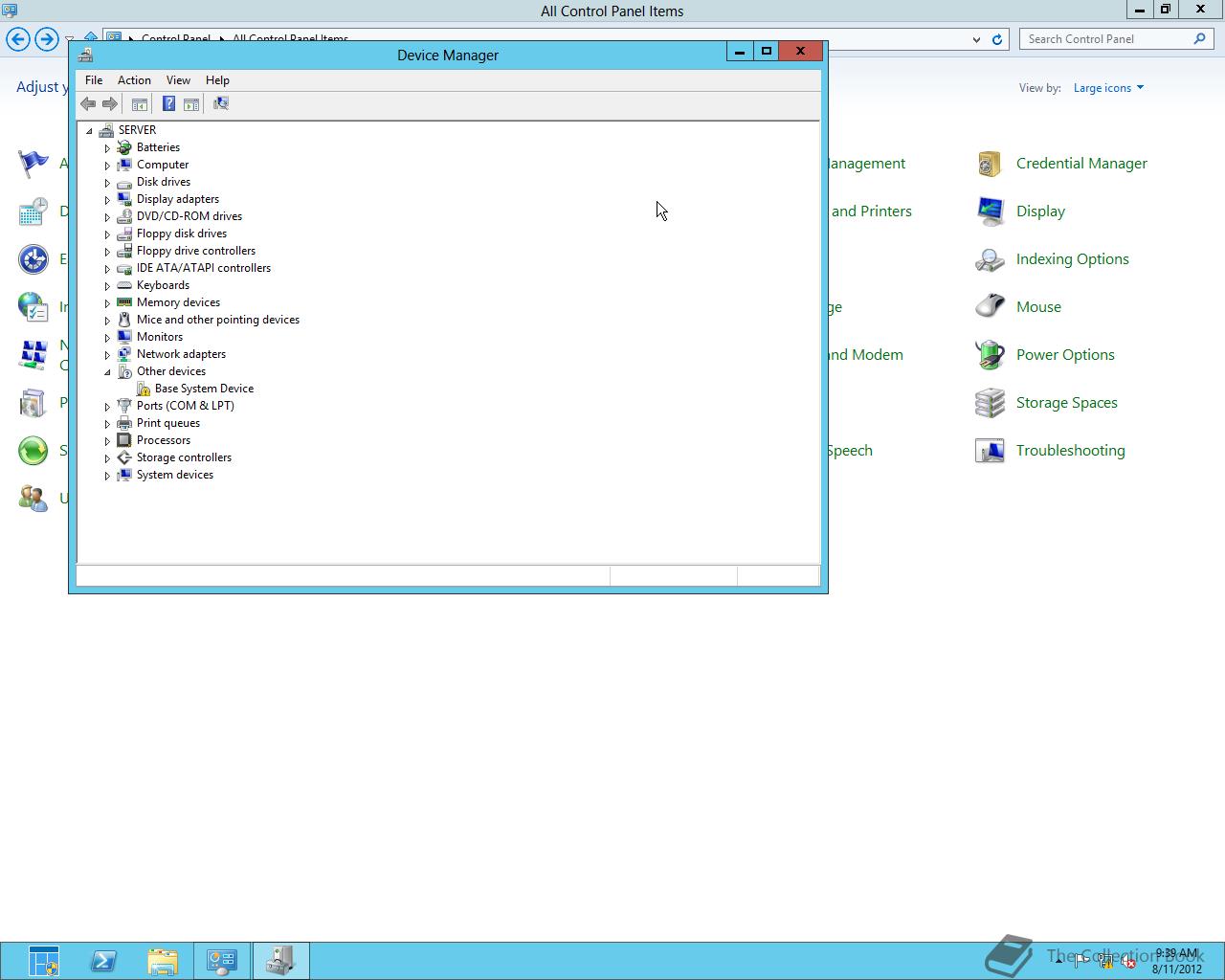The width and height of the screenshot is (1225, 980).
Task: Open the Display link in Control Panel
Action: [x=1040, y=212]
